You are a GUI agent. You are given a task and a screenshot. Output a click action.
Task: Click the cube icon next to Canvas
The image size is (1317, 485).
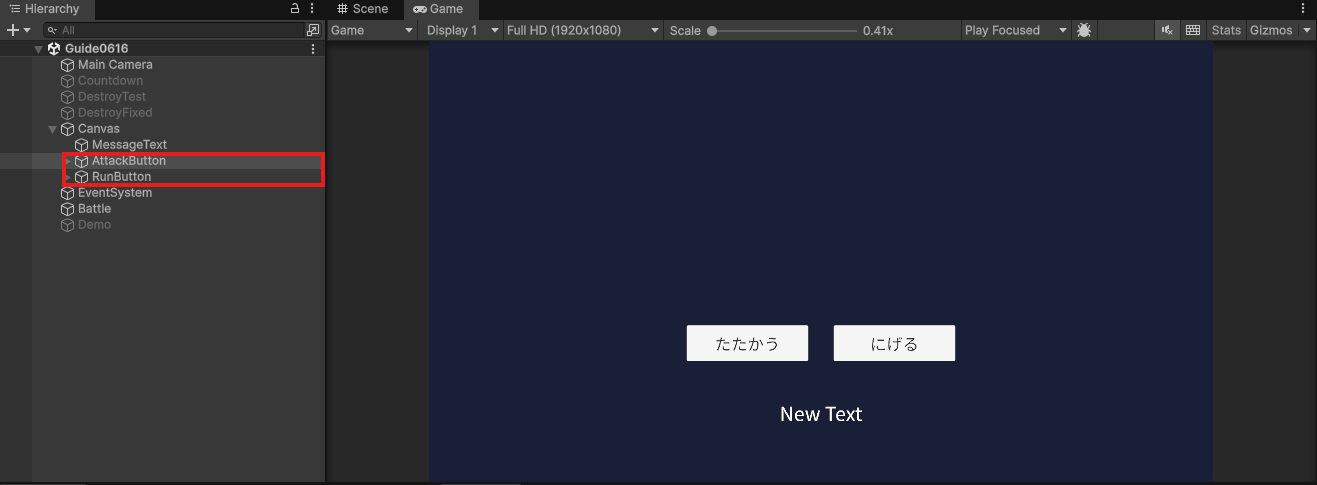tap(68, 129)
